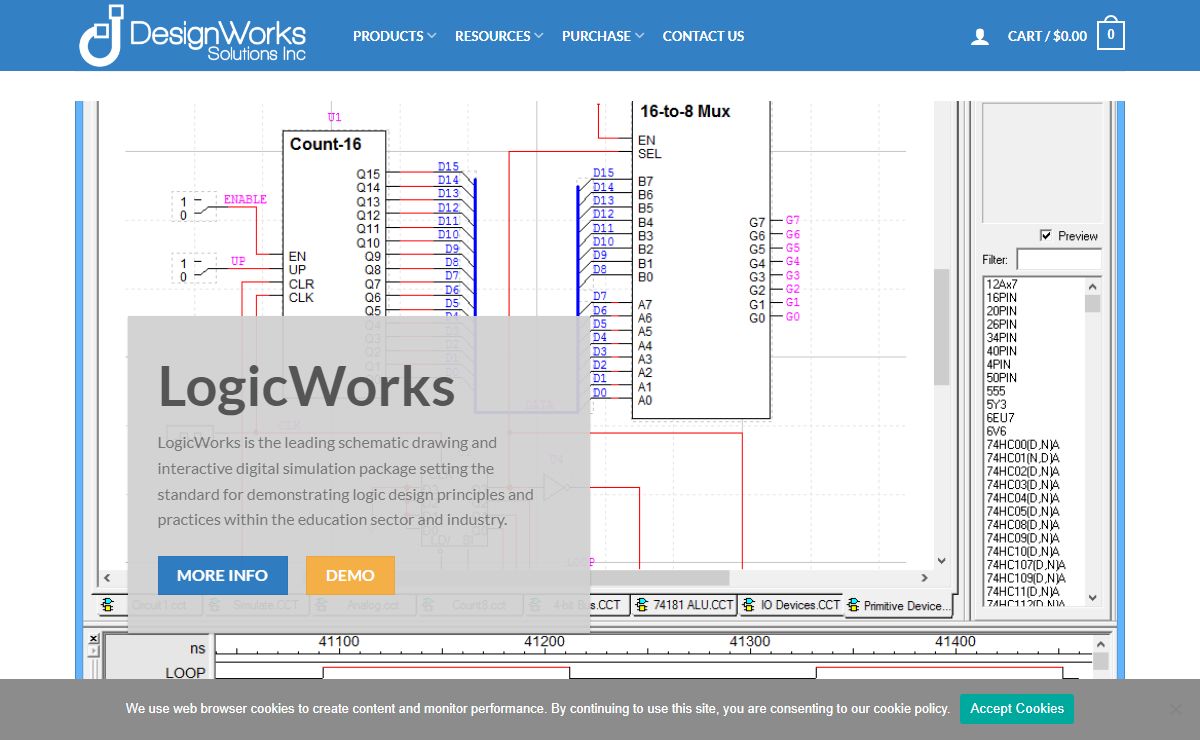Viewport: 1200px width, 740px height.
Task: Toggle the UP binary switch
Action: (x=194, y=269)
